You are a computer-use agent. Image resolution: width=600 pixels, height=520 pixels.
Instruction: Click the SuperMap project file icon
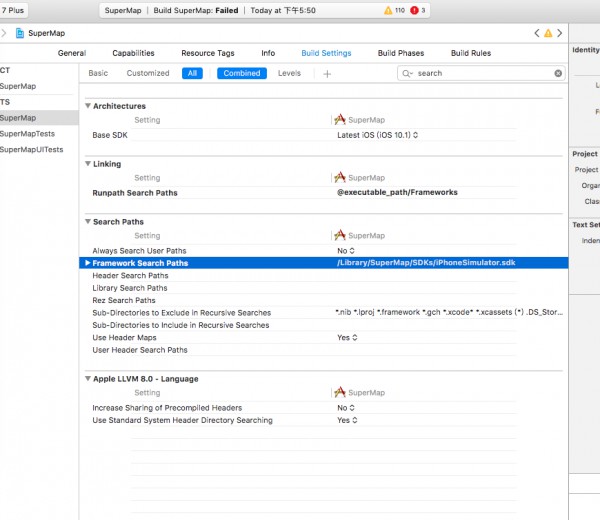click(20, 33)
